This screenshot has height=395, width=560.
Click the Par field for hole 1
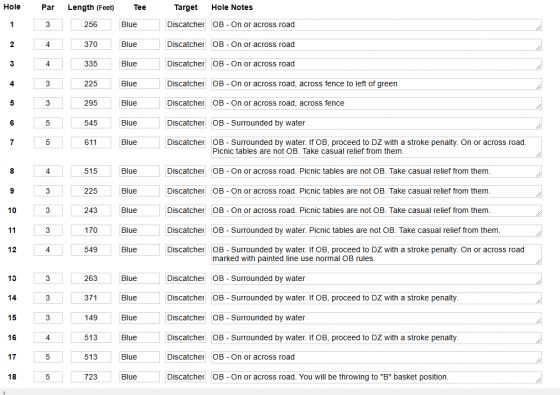tap(48, 25)
